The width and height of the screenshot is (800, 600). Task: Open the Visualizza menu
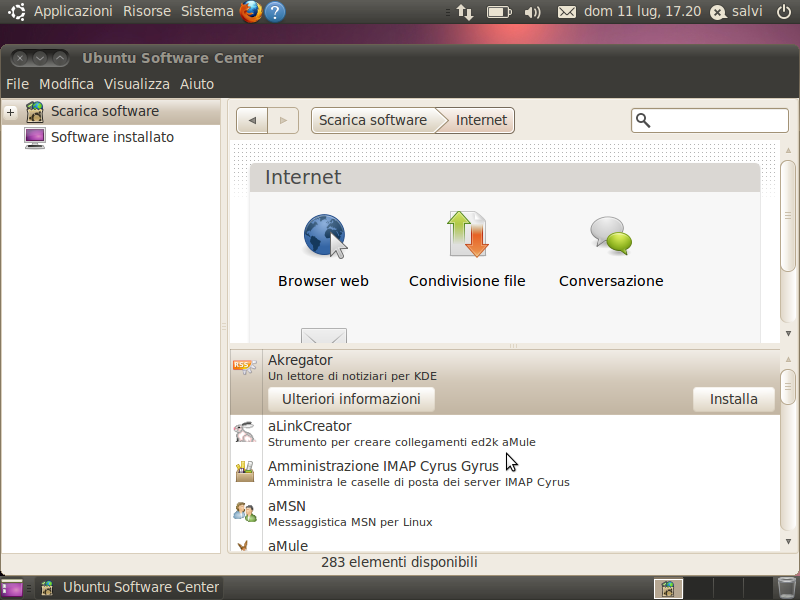(137, 84)
